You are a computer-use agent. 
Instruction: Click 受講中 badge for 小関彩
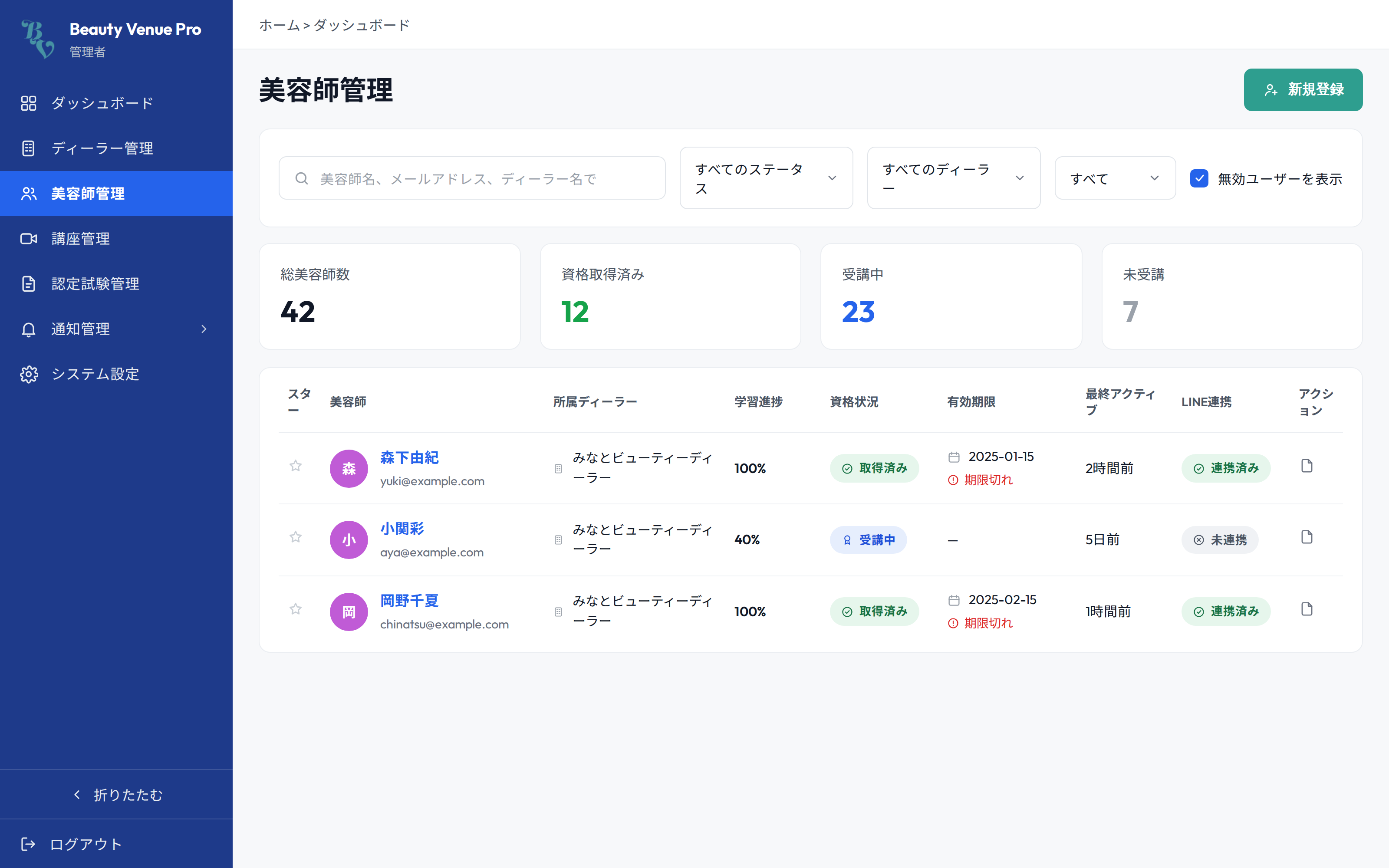(x=869, y=539)
